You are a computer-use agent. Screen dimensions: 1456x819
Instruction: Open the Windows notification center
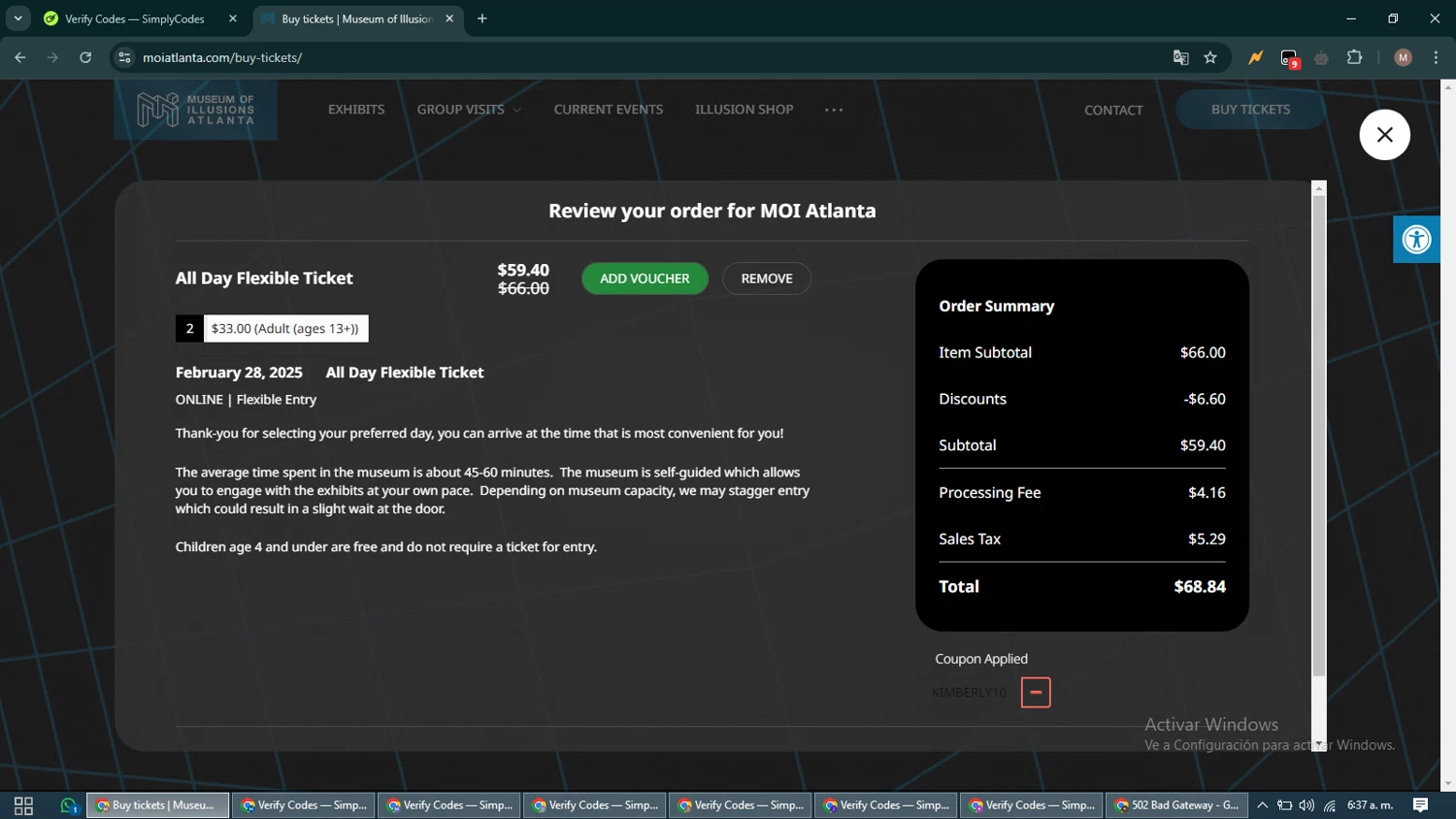click(1420, 805)
